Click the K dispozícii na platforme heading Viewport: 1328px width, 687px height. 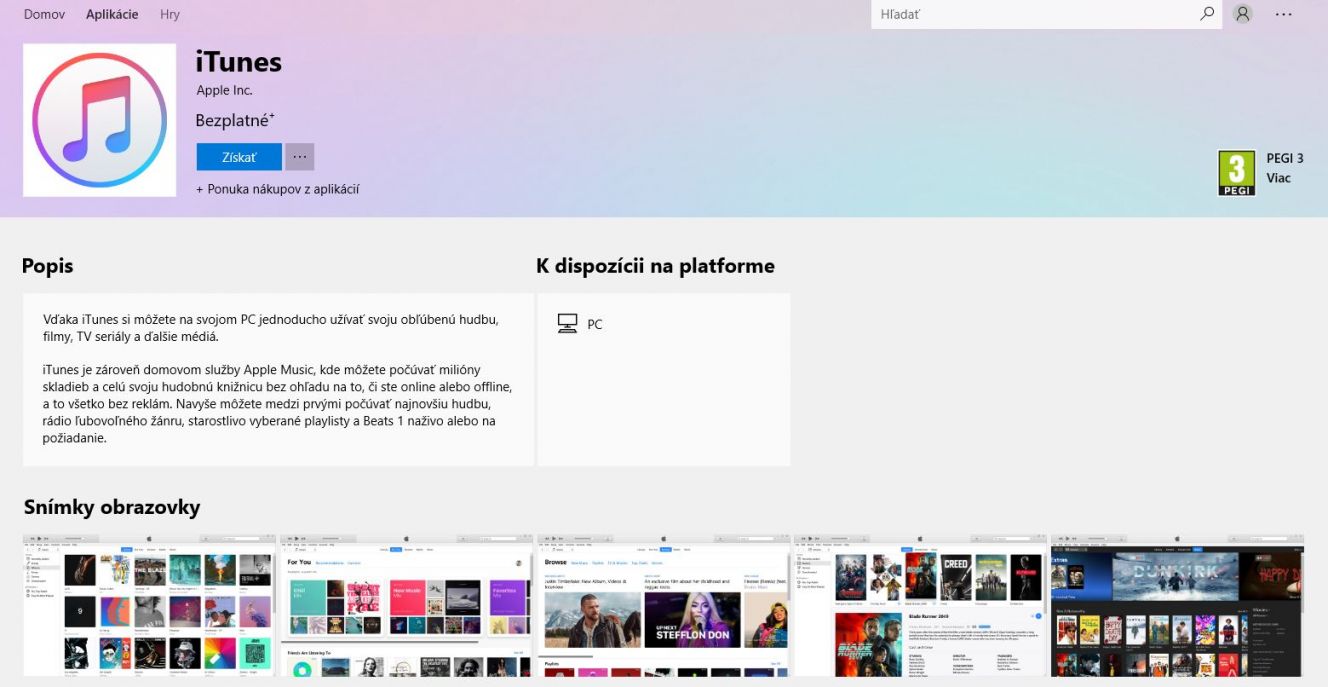click(x=656, y=266)
